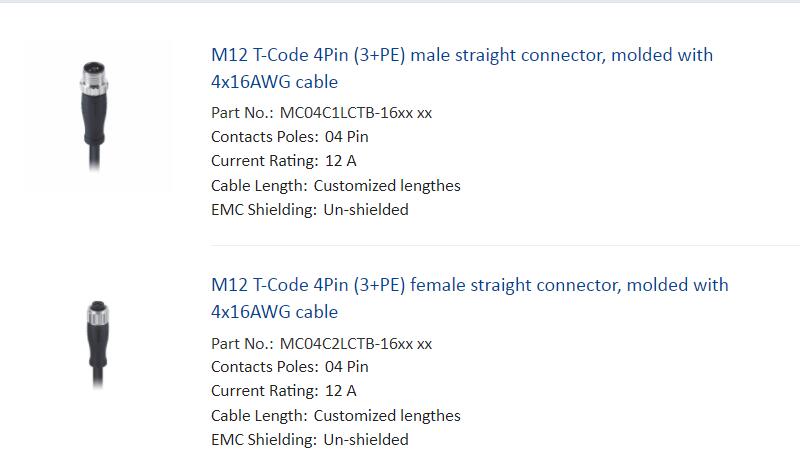This screenshot has height=474, width=800.
Task: Select part number MC04C1LCTB-16xx xx text
Action: tap(356, 113)
